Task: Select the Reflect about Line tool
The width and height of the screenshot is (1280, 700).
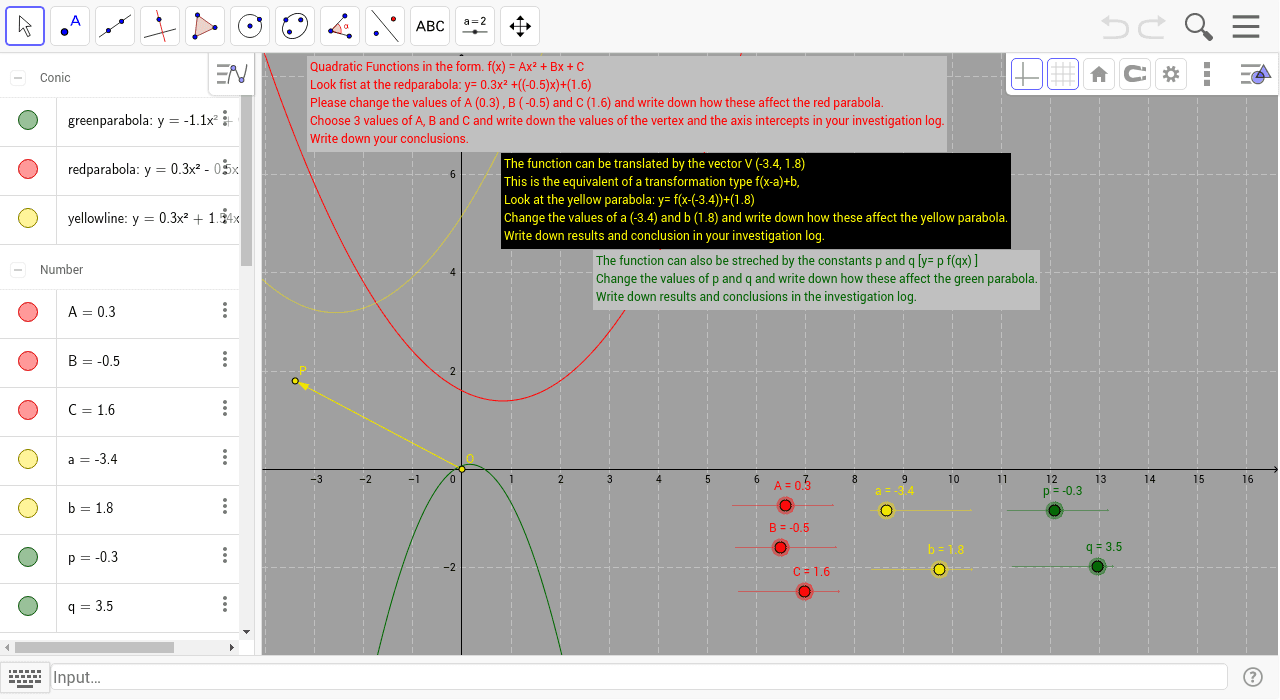Action: (x=385, y=26)
